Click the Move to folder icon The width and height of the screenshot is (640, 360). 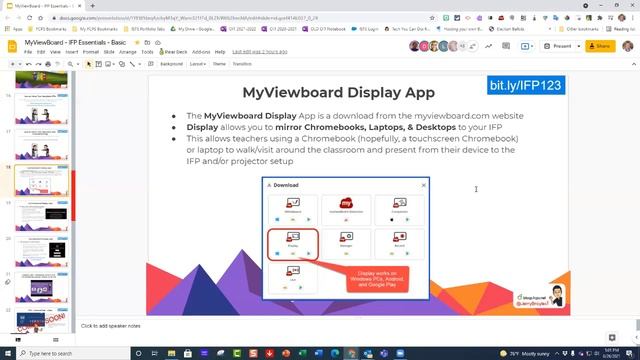coord(147,42)
